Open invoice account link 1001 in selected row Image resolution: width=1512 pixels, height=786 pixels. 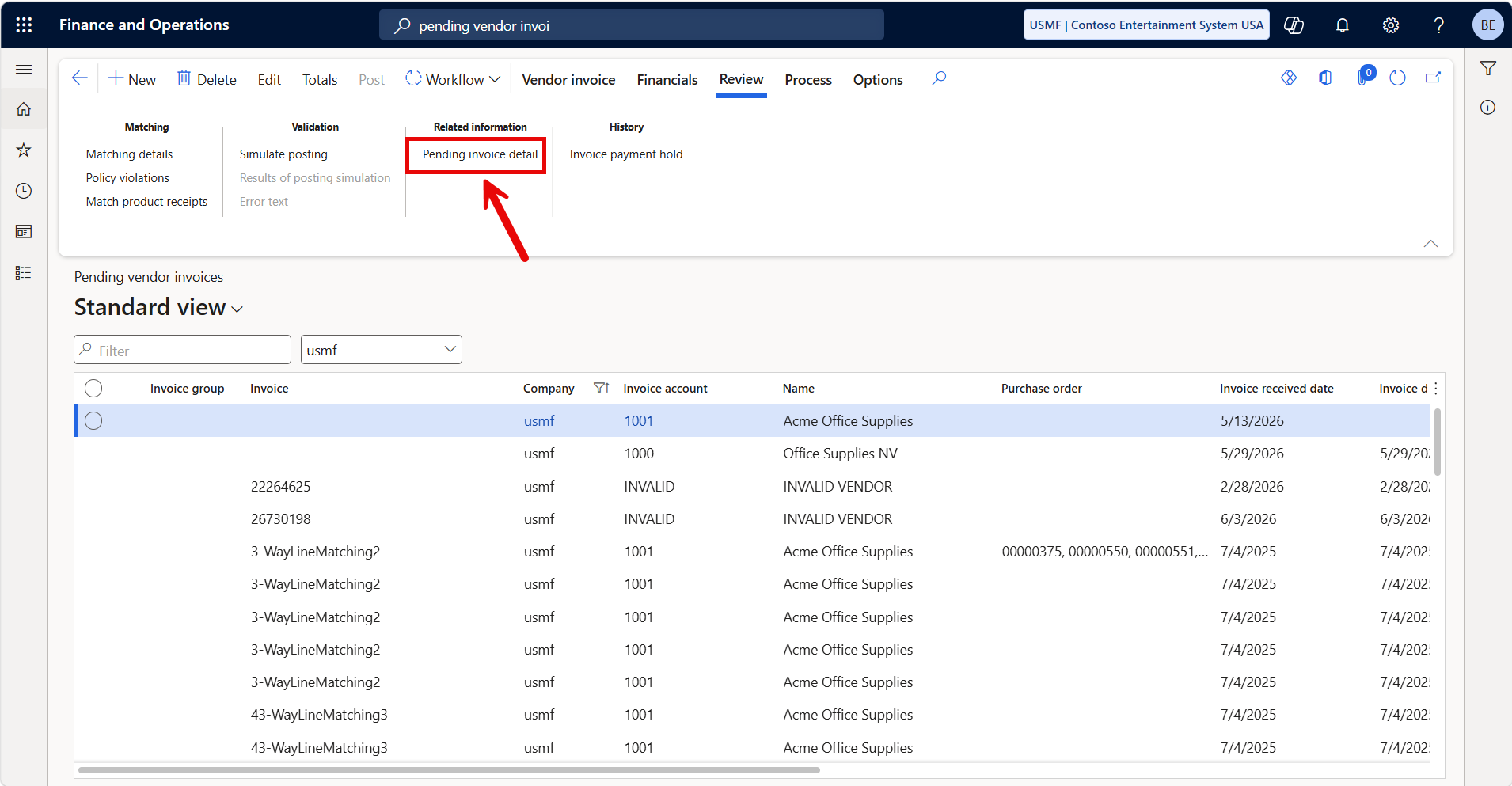click(x=639, y=421)
